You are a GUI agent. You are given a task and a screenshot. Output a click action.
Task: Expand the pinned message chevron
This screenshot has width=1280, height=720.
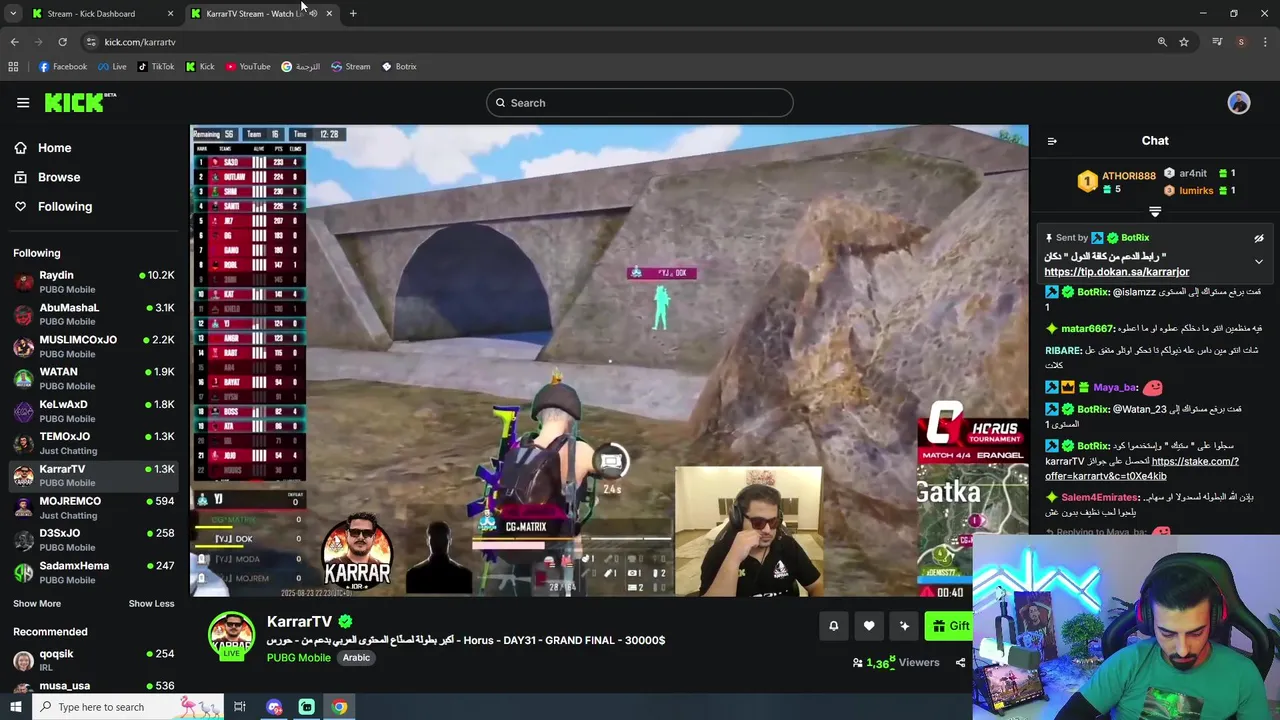click(x=1259, y=262)
